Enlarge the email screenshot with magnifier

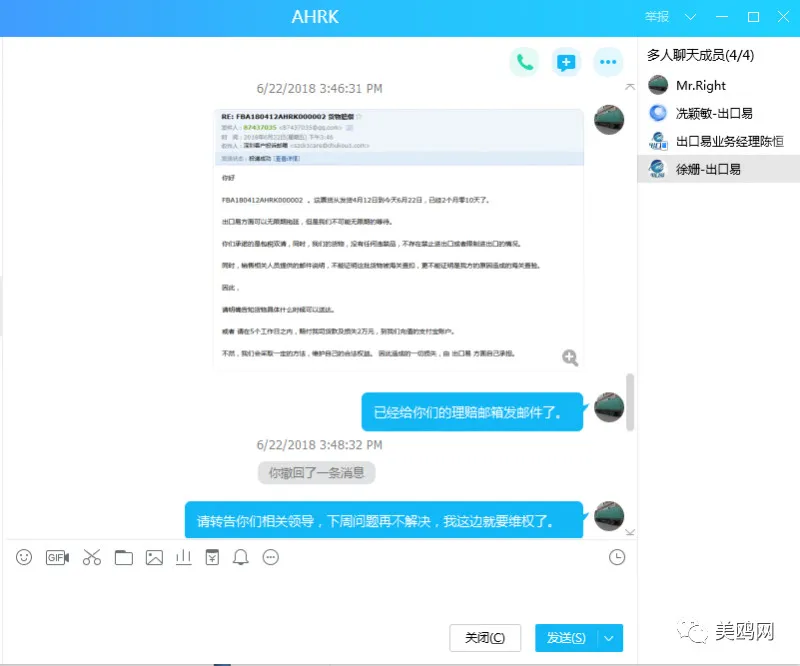[570, 358]
